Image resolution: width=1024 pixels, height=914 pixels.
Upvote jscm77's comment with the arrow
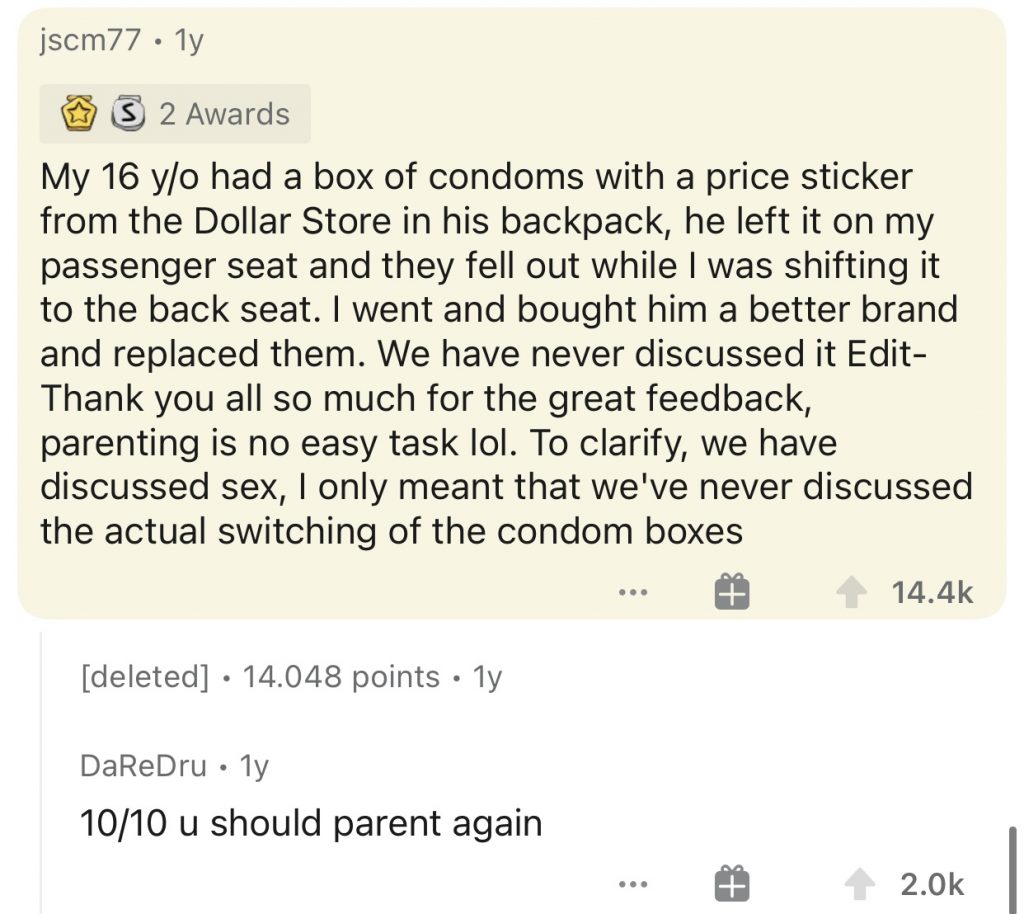coord(850,593)
